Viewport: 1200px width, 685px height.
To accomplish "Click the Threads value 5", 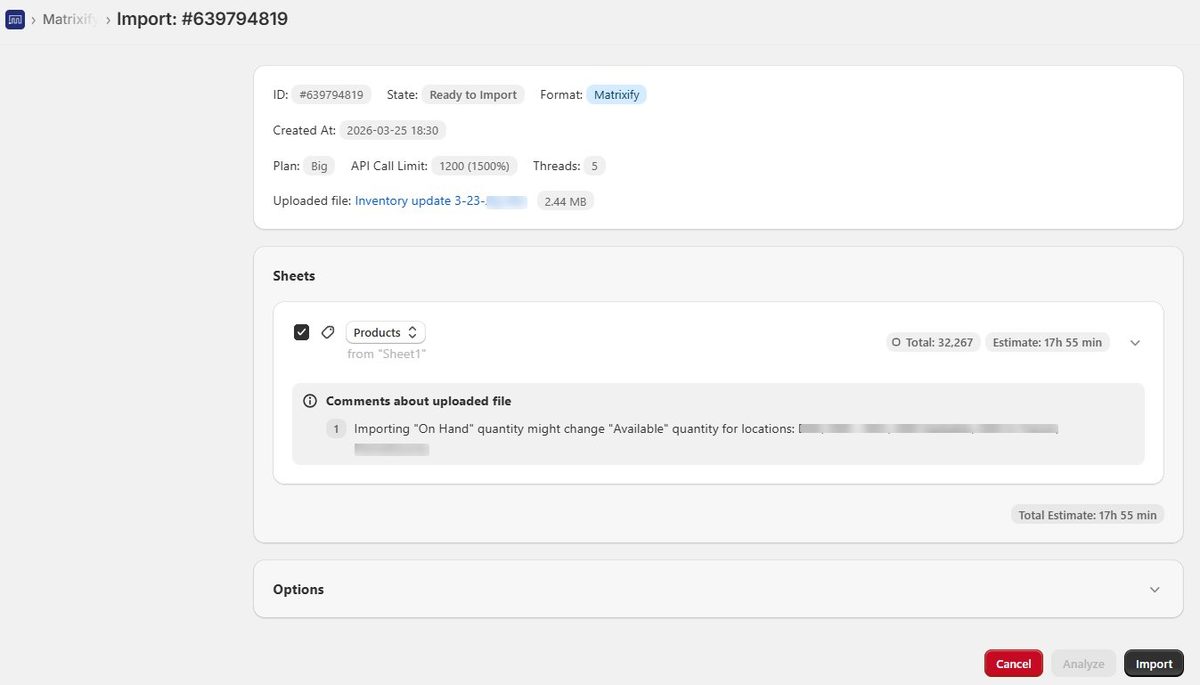I will pos(595,166).
